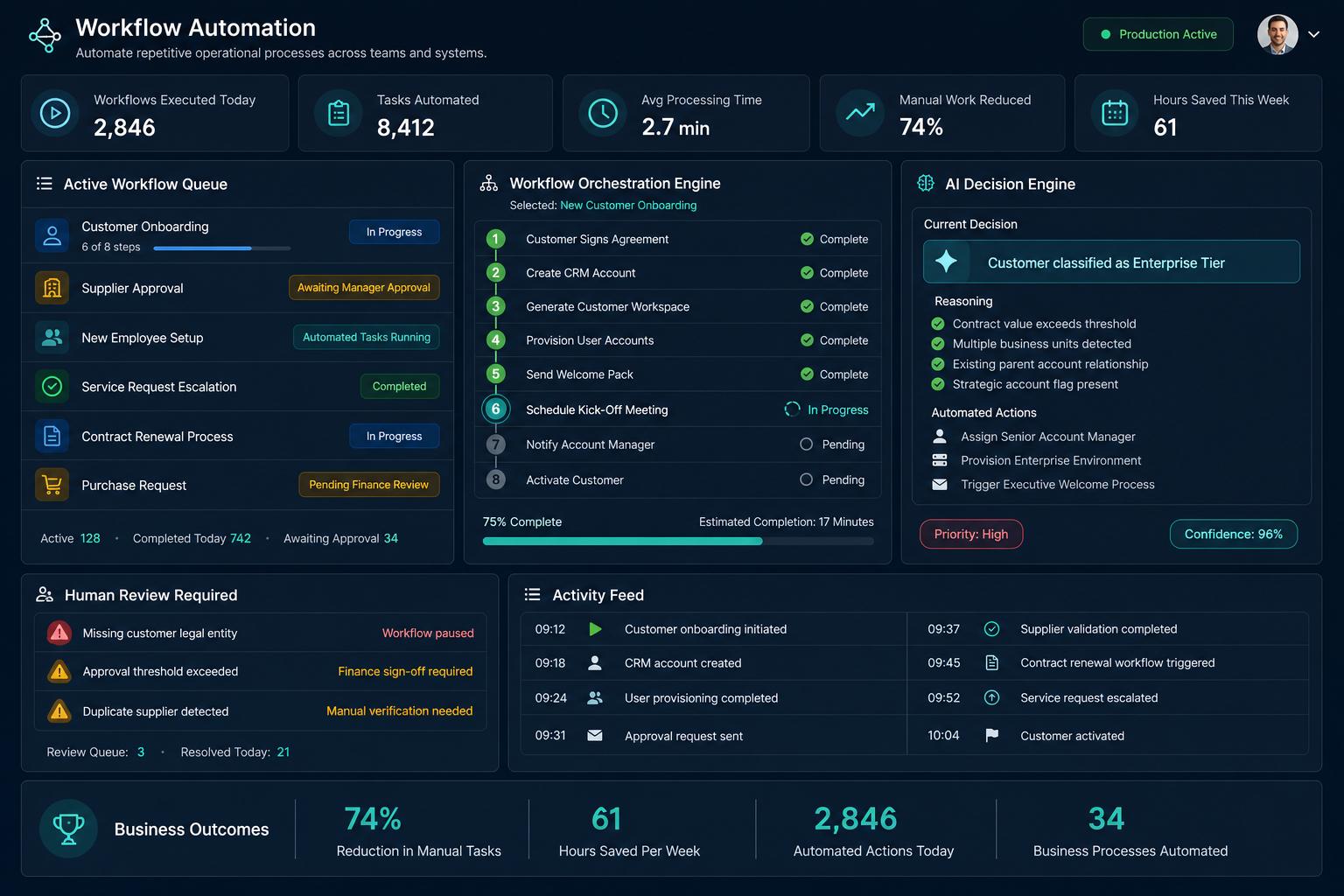
Task: Click the Automated Tasks Running badge
Action: coord(366,337)
